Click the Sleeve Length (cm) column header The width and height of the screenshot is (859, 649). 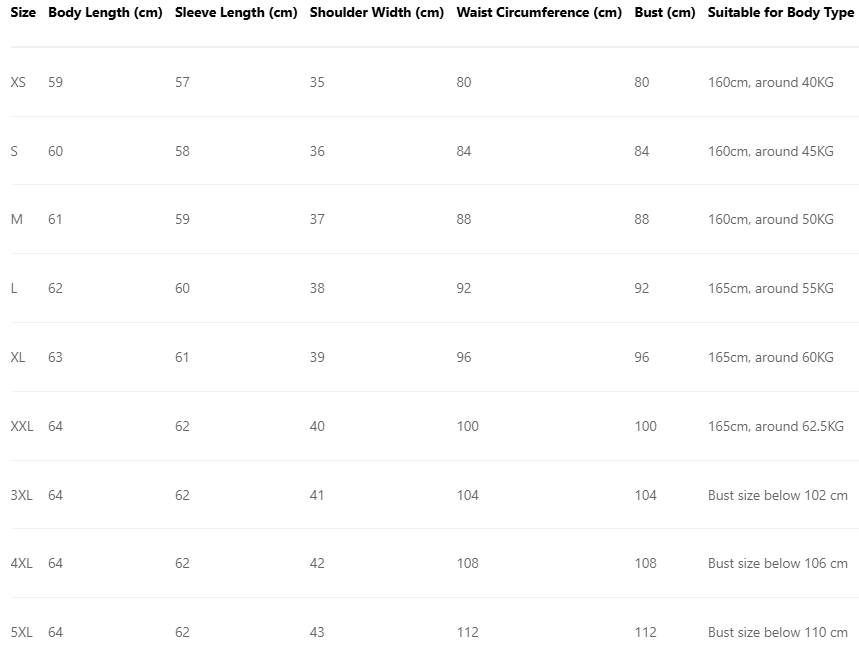point(236,13)
